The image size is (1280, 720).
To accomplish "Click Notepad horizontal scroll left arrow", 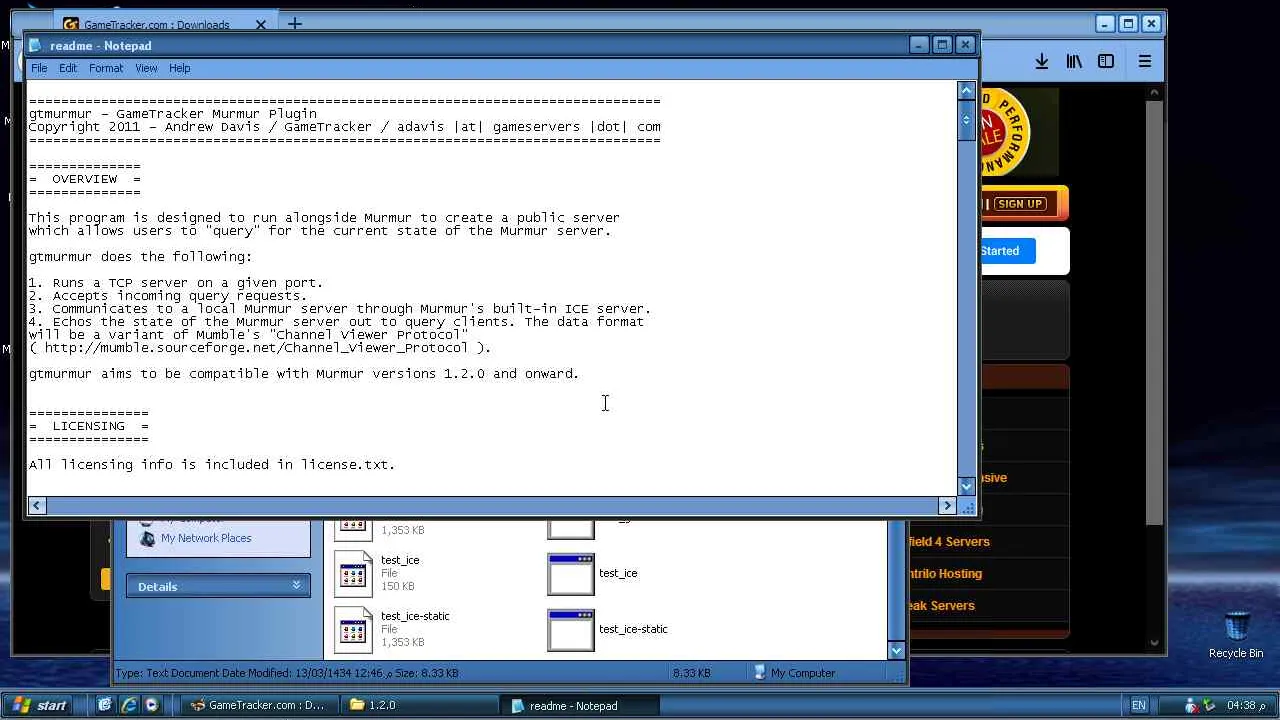I will click(36, 506).
